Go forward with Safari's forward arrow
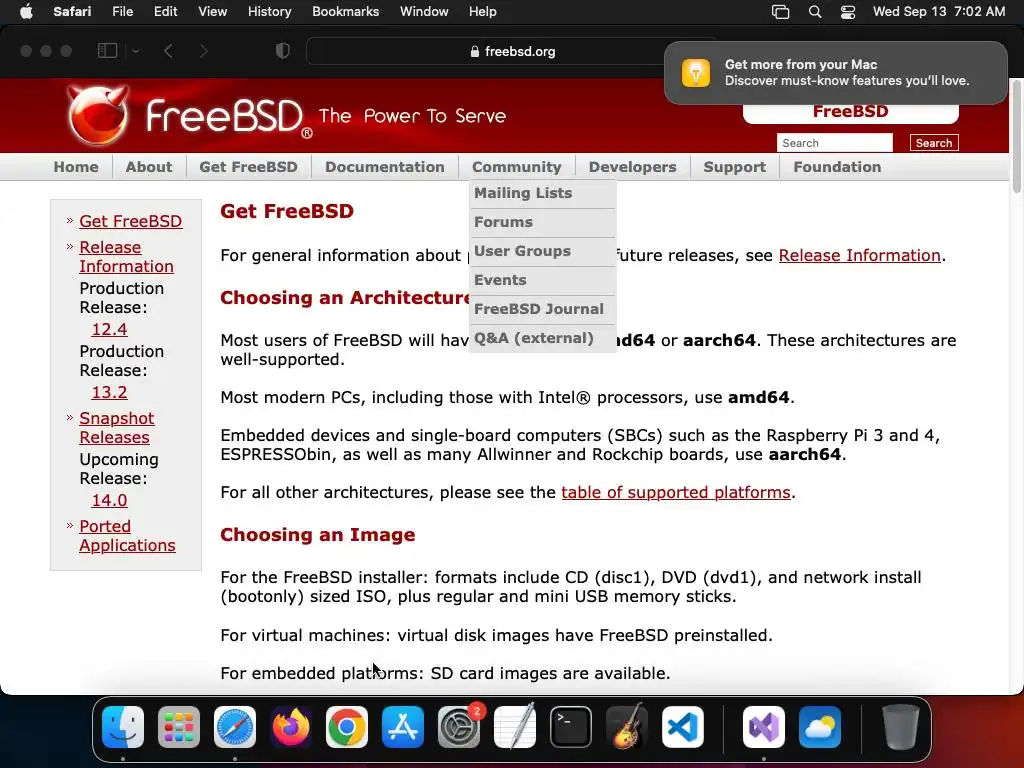1024x768 pixels. (203, 51)
